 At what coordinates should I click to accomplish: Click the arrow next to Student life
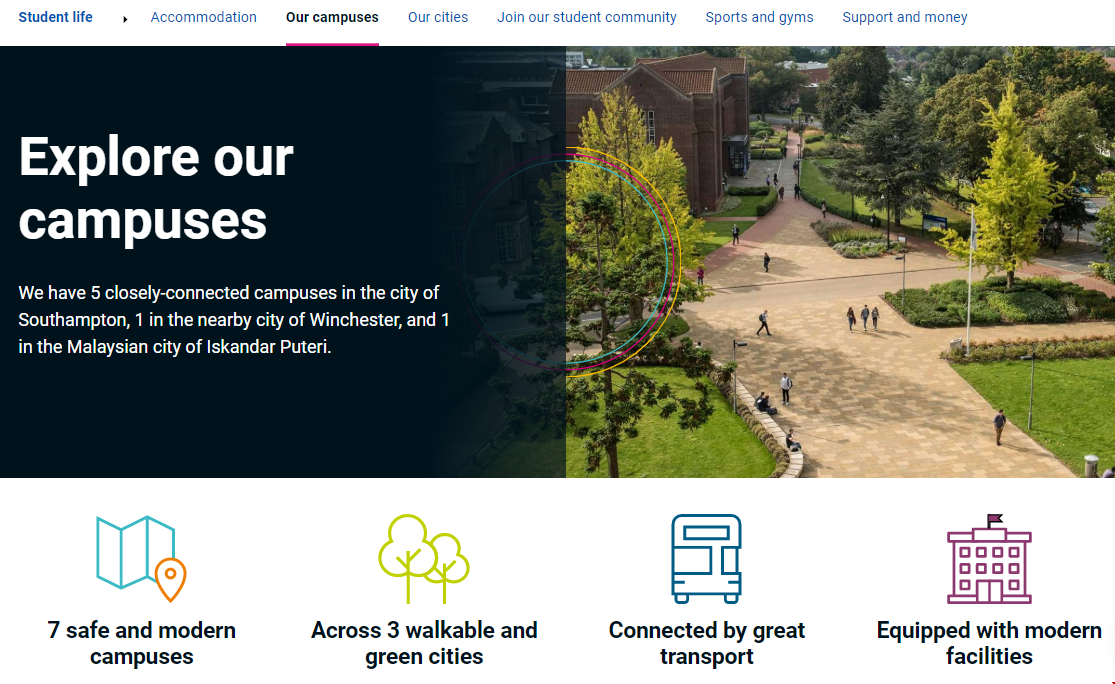point(125,18)
